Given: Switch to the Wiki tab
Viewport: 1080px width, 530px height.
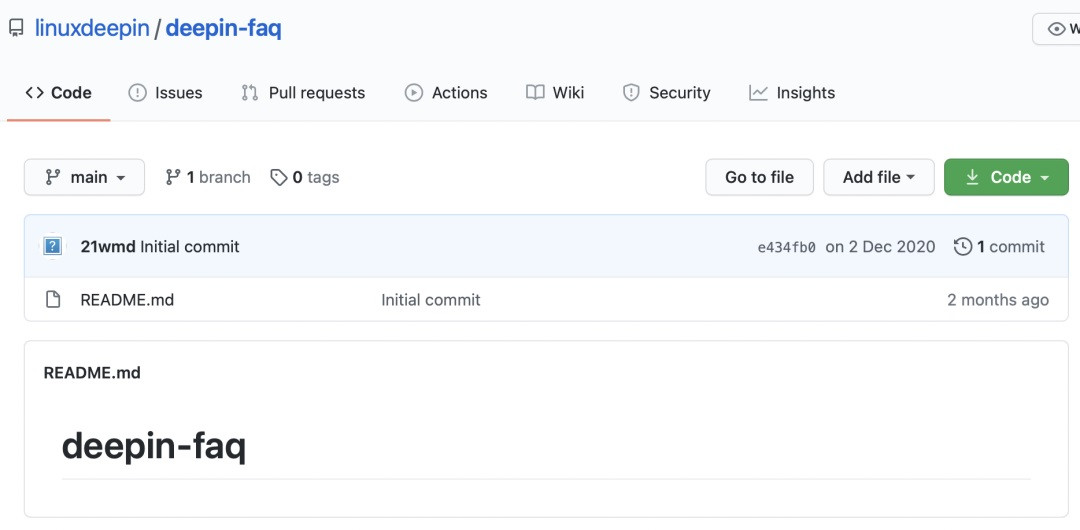Looking at the screenshot, I should tap(555, 93).
